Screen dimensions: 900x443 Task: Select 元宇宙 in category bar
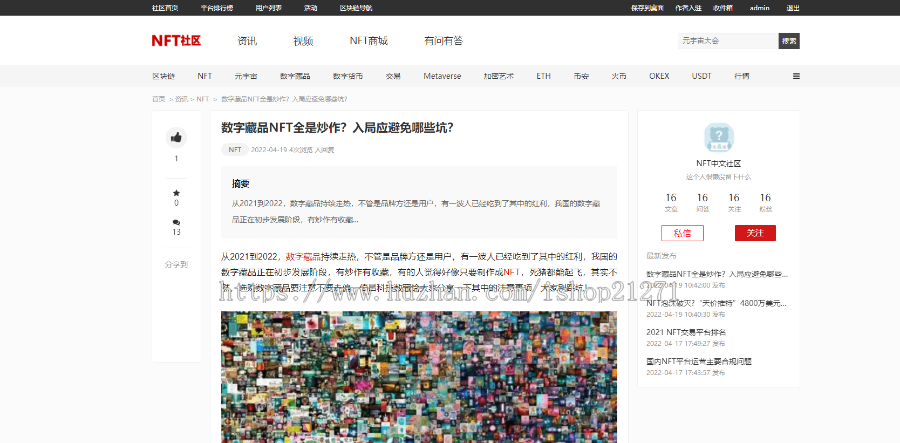246,76
